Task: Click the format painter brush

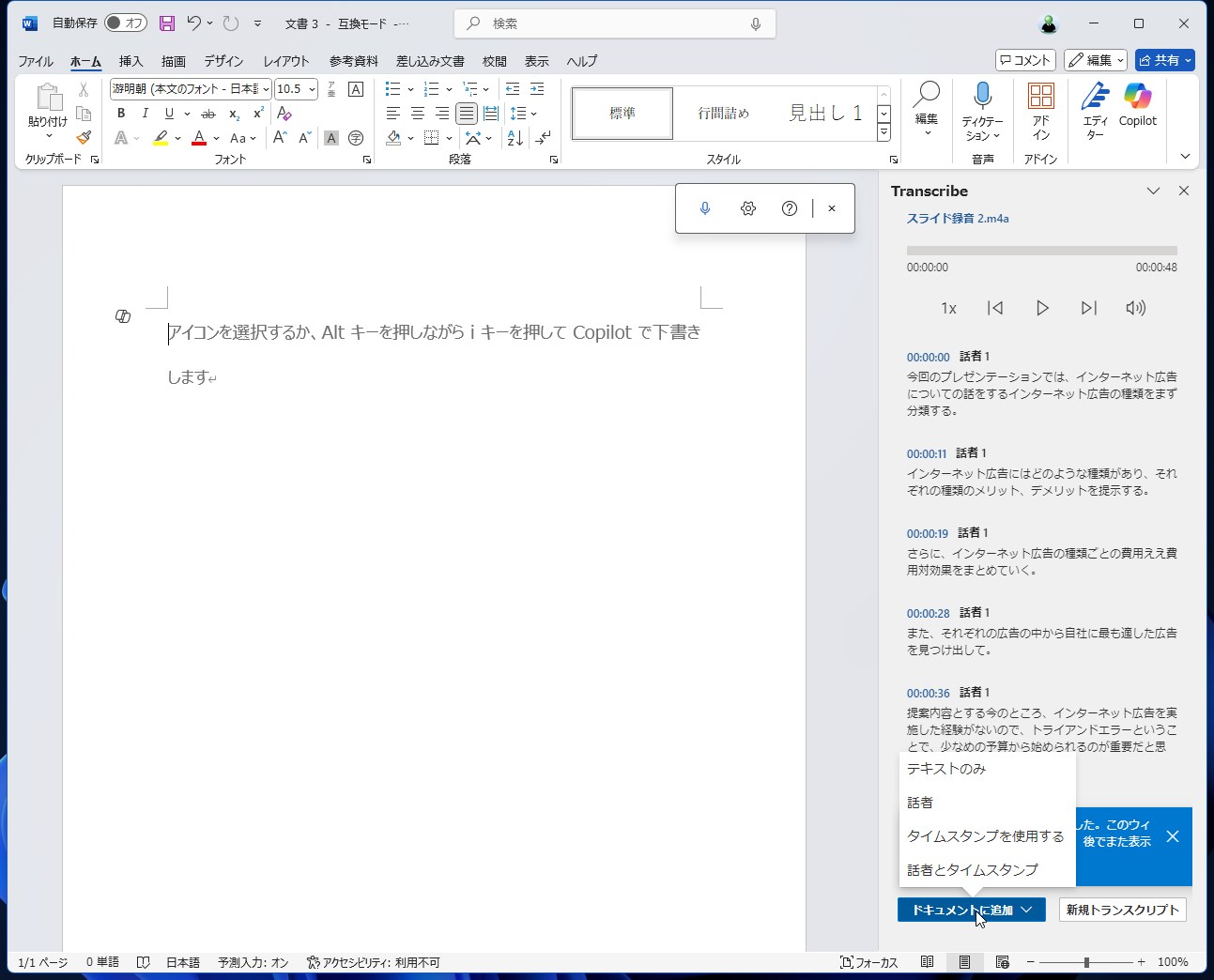Action: (84, 138)
